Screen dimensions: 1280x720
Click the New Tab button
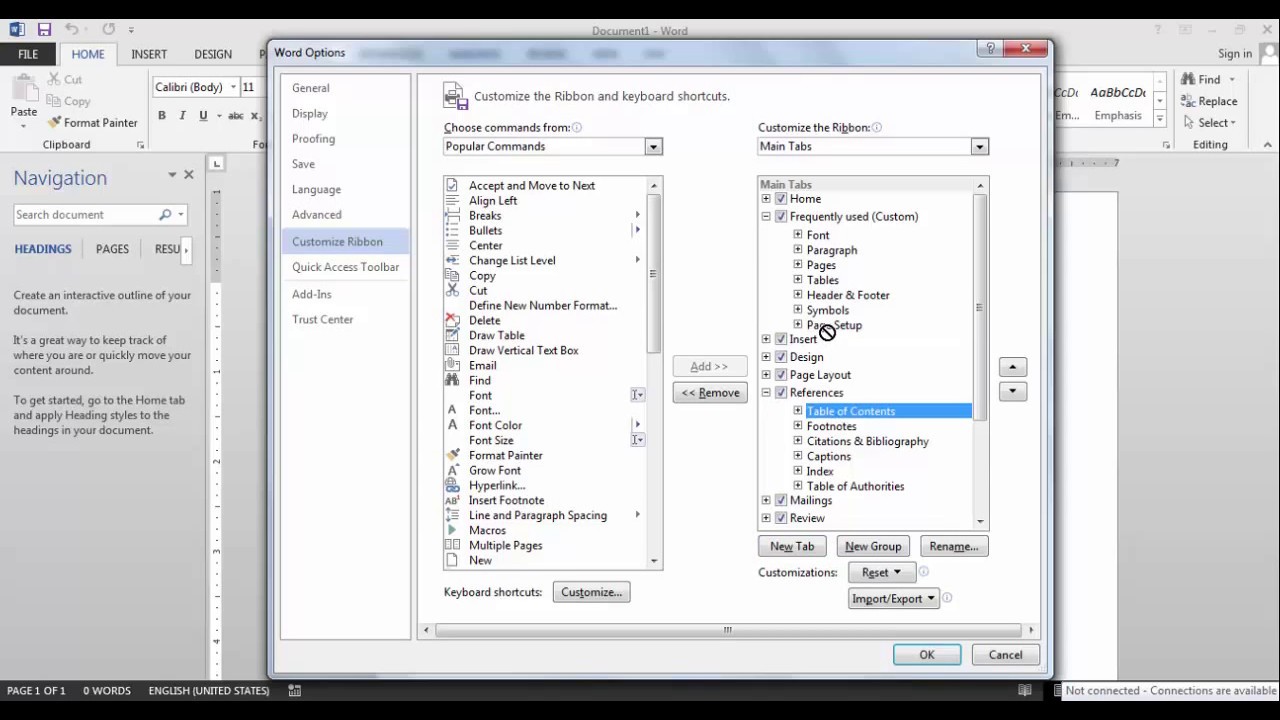click(792, 546)
